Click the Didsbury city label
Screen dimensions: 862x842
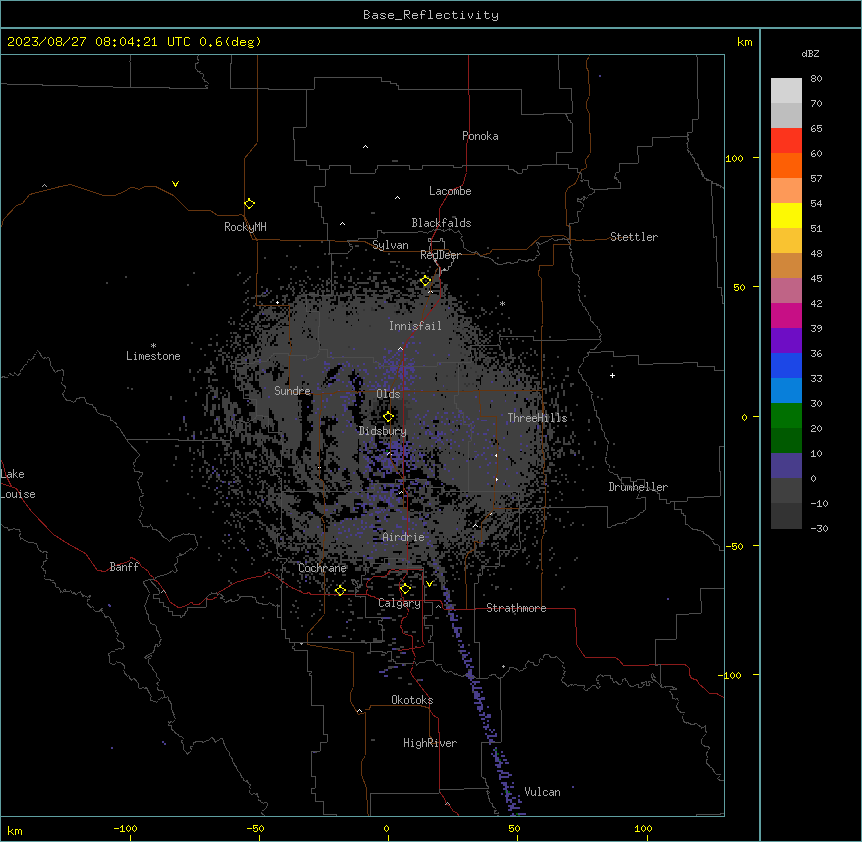point(383,431)
